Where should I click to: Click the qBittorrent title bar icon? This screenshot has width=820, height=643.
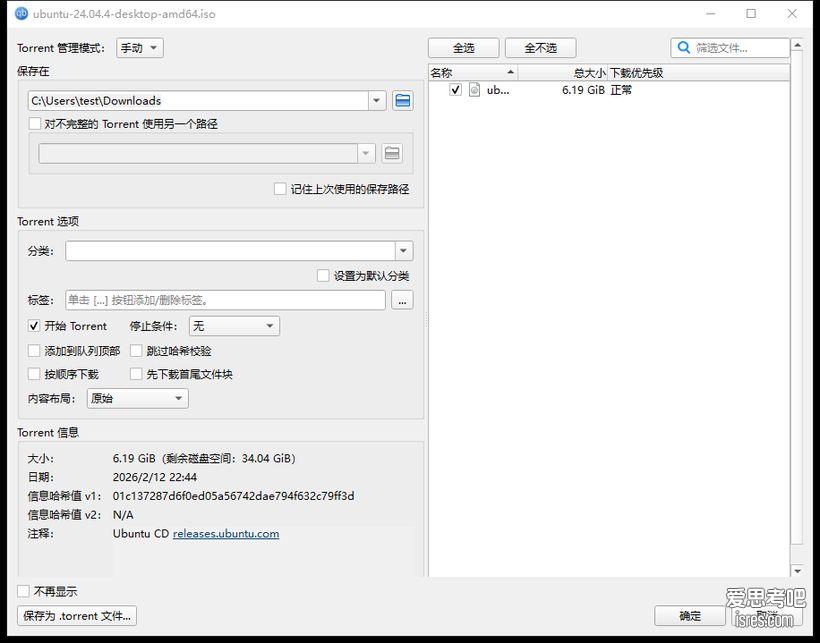[21, 14]
